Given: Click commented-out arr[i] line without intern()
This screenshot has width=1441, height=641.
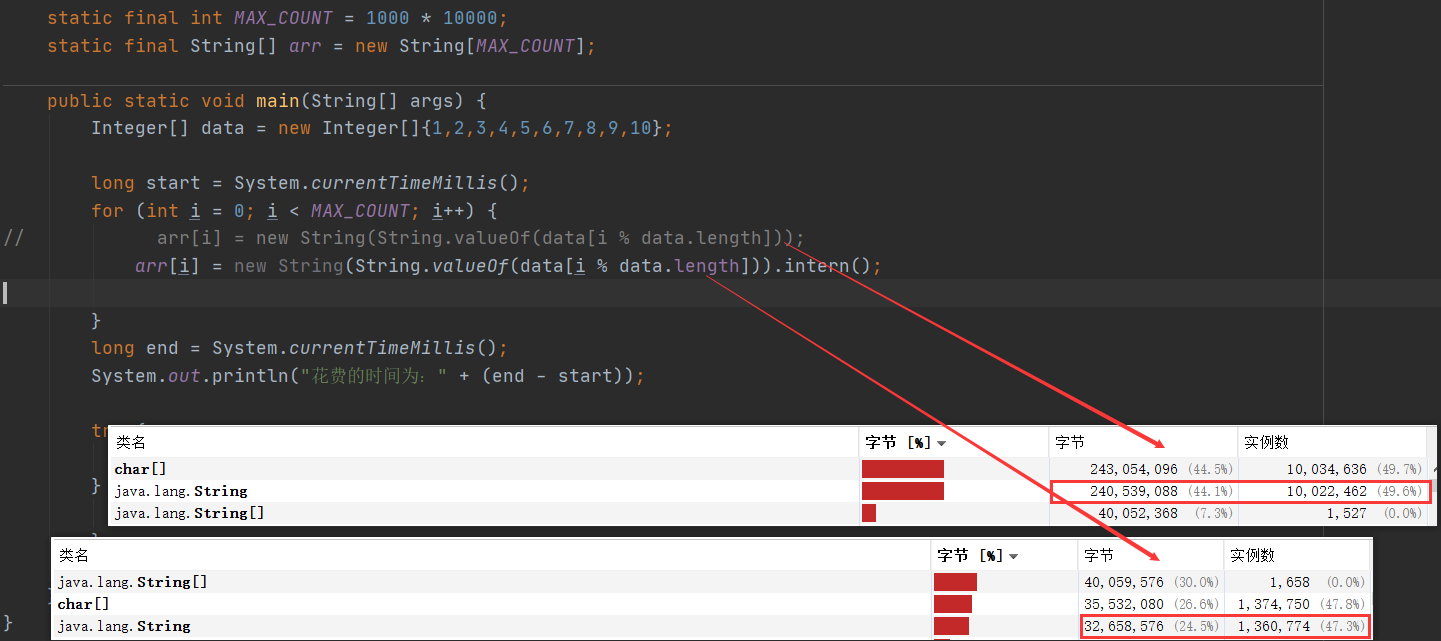Looking at the screenshot, I should click(481, 238).
